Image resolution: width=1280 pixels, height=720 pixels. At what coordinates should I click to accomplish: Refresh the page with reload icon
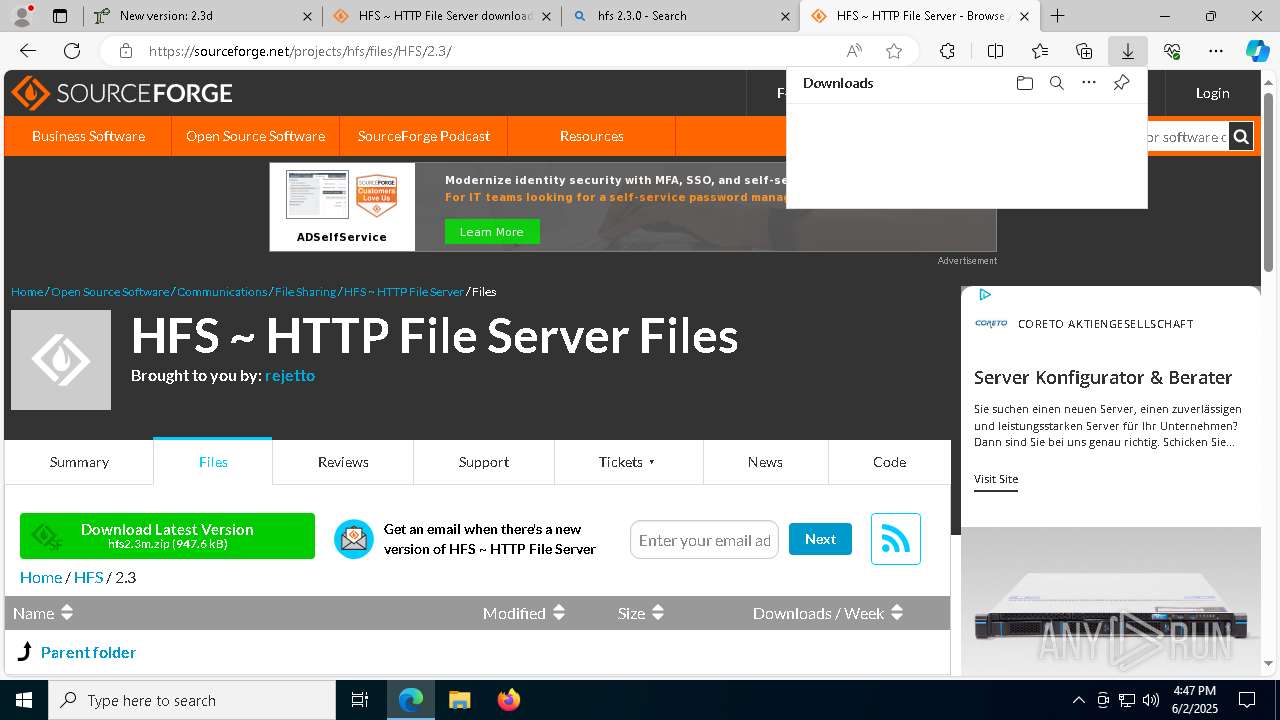[72, 51]
